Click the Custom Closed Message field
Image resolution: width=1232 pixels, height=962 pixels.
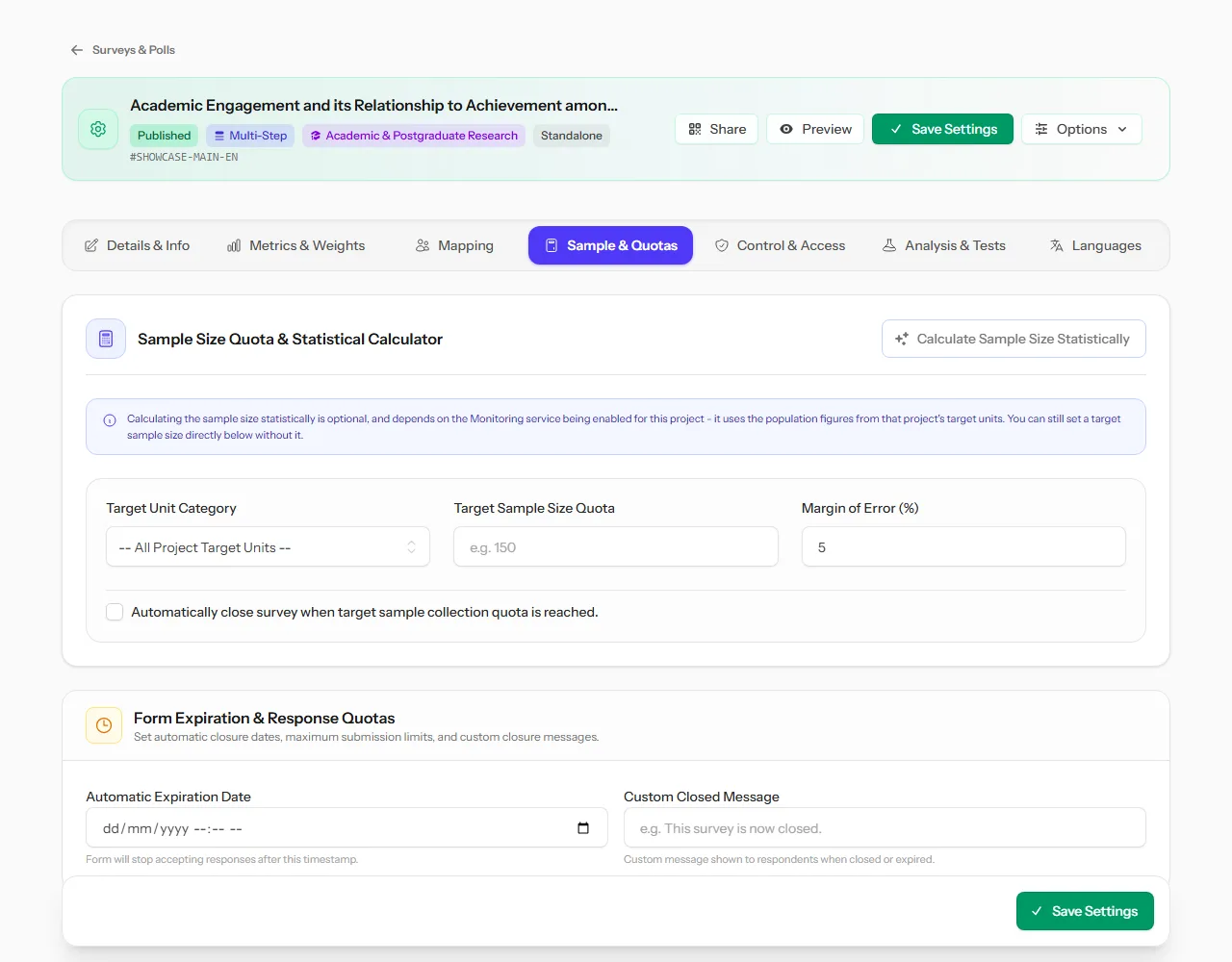pyautogui.click(x=885, y=827)
